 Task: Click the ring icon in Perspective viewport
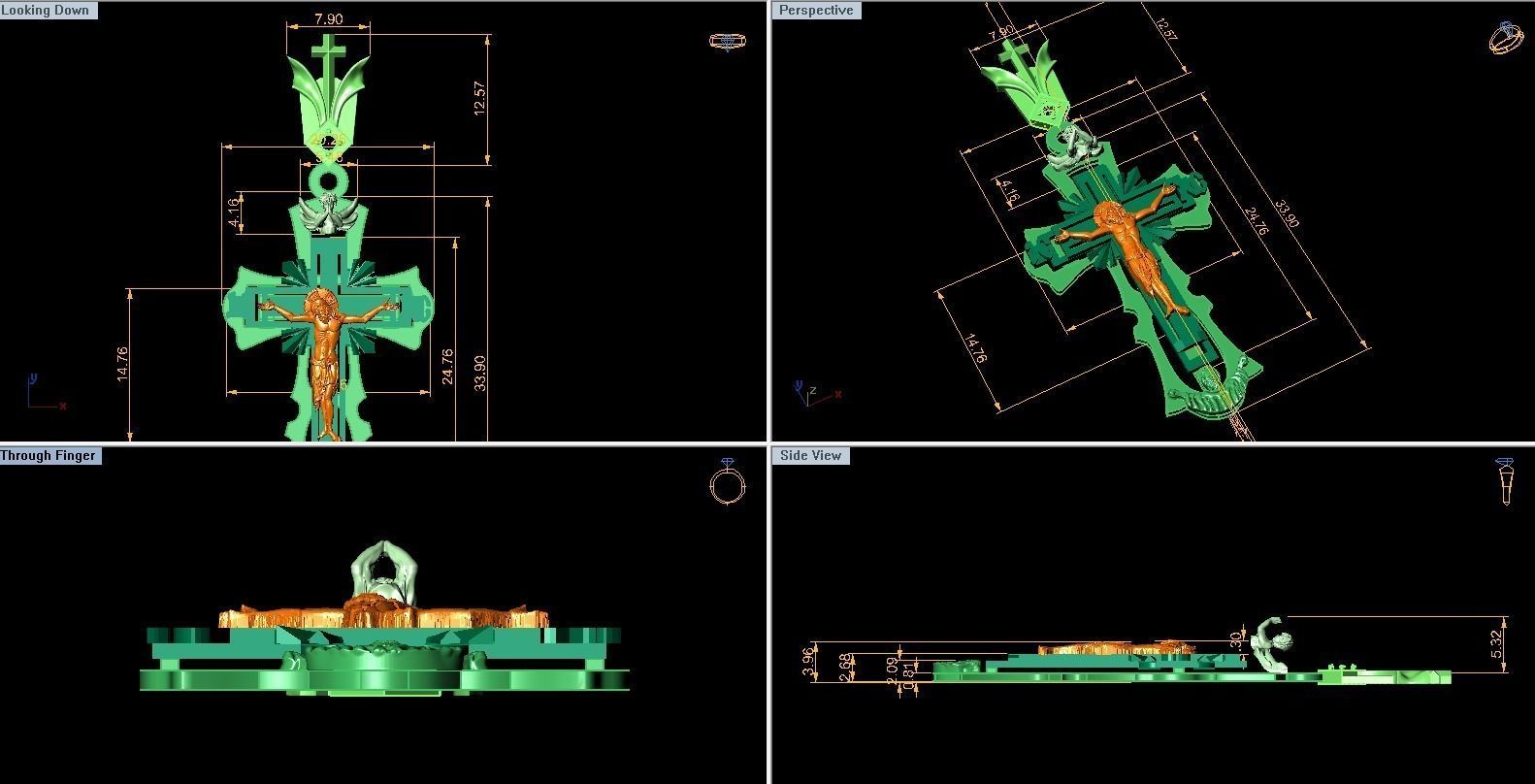(1506, 37)
